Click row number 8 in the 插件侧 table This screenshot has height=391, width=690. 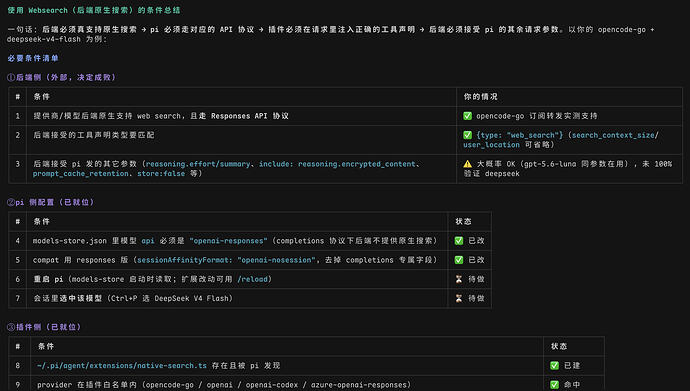click(18, 365)
